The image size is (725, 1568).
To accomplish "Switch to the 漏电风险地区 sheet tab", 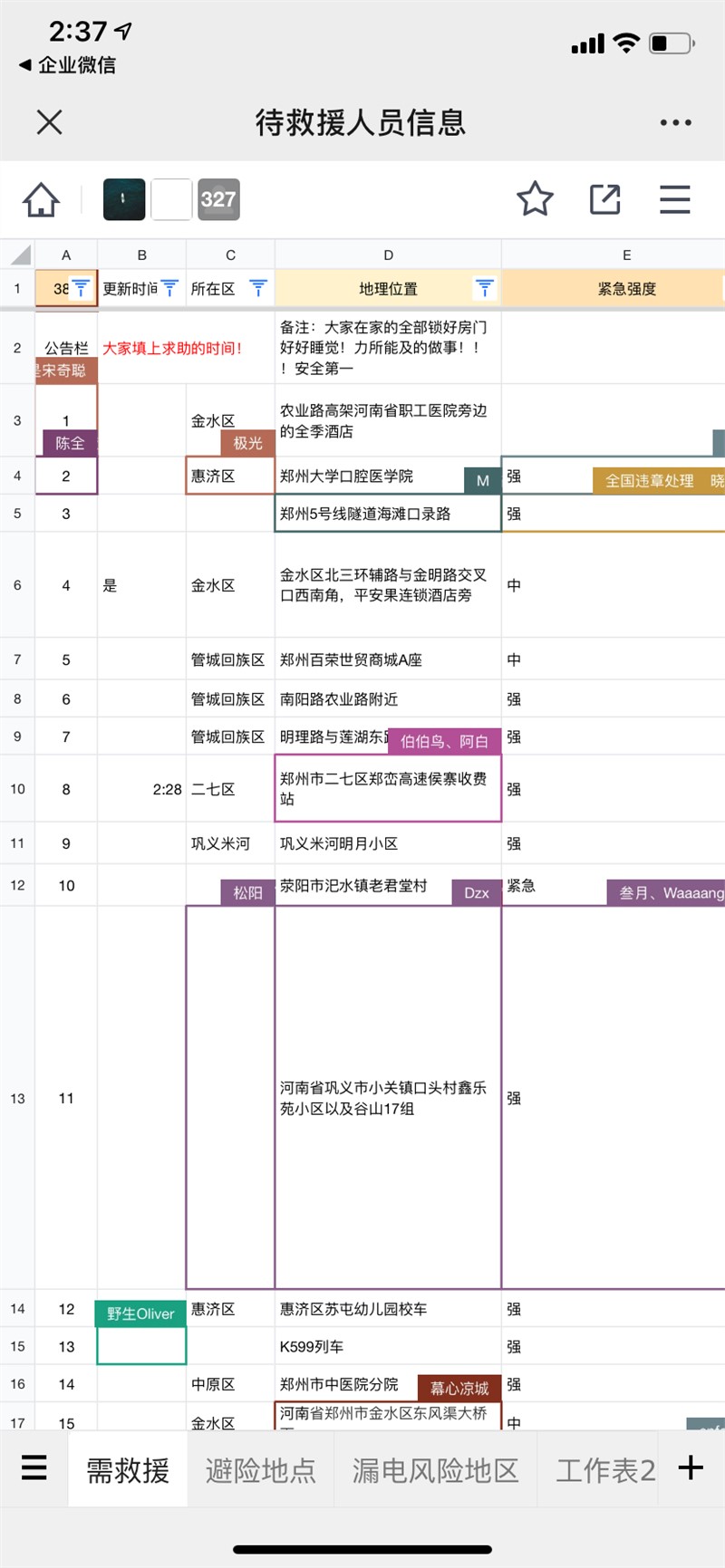I will 435,1470.
